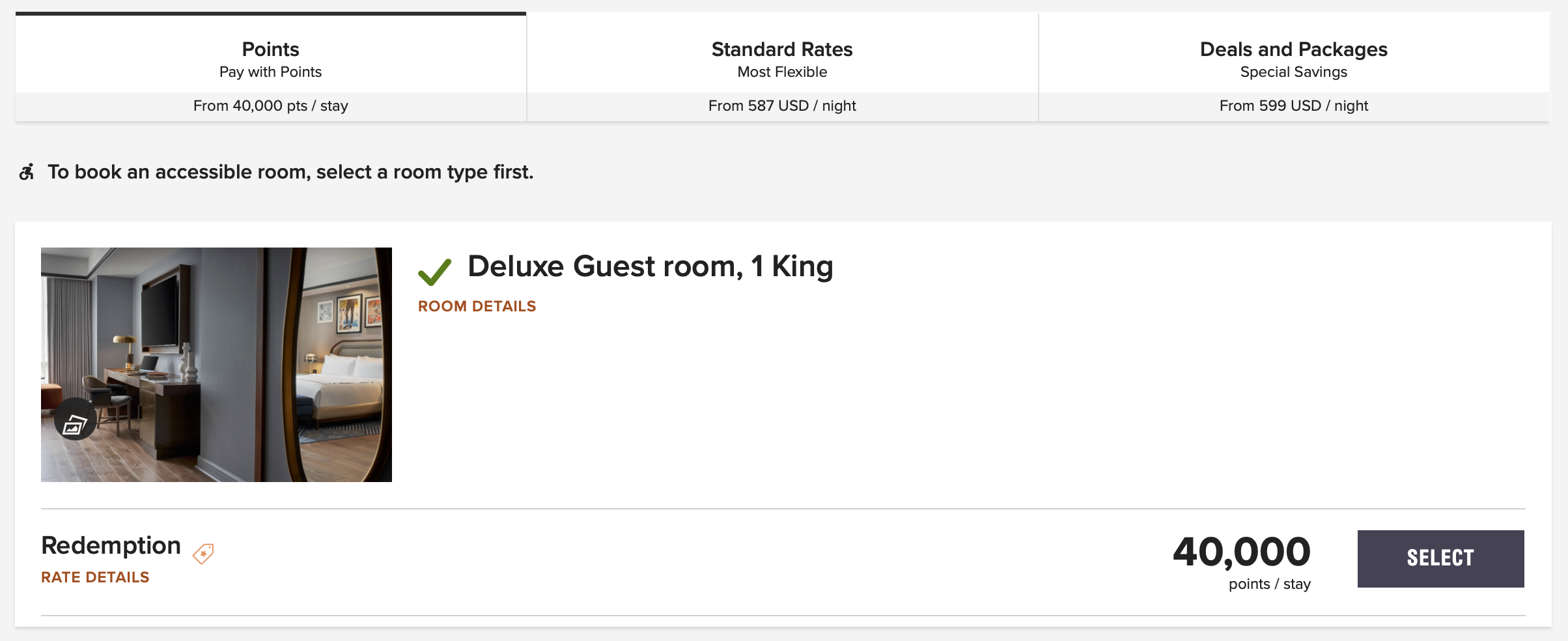Click the 'From 599 USD / night' label
The width and height of the screenshot is (1568, 641).
coord(1294,106)
